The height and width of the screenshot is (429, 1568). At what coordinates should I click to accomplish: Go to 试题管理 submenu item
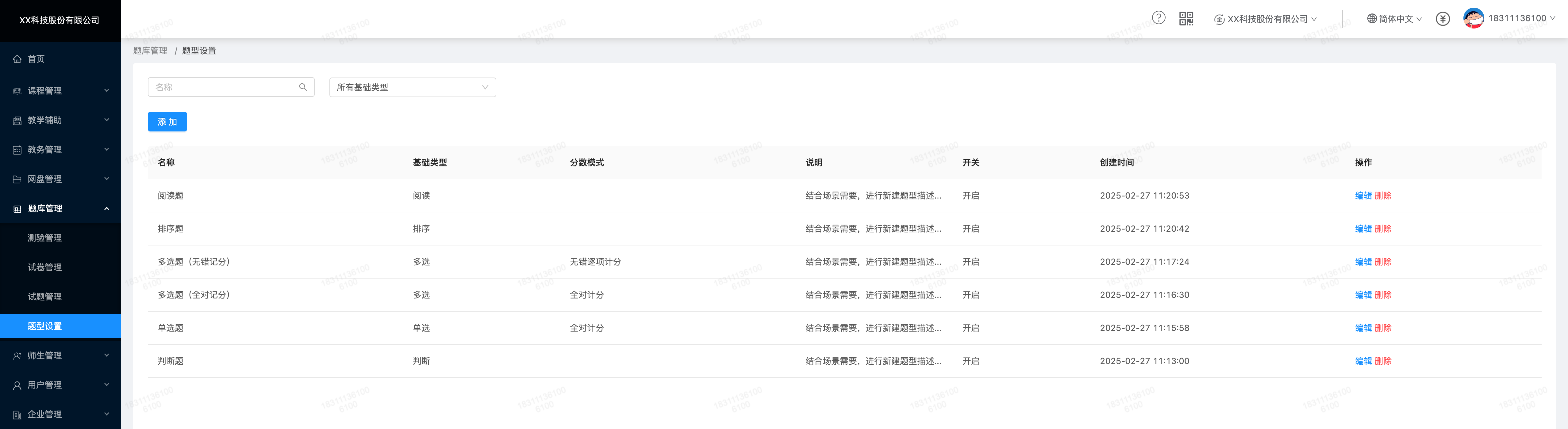pyautogui.click(x=44, y=297)
